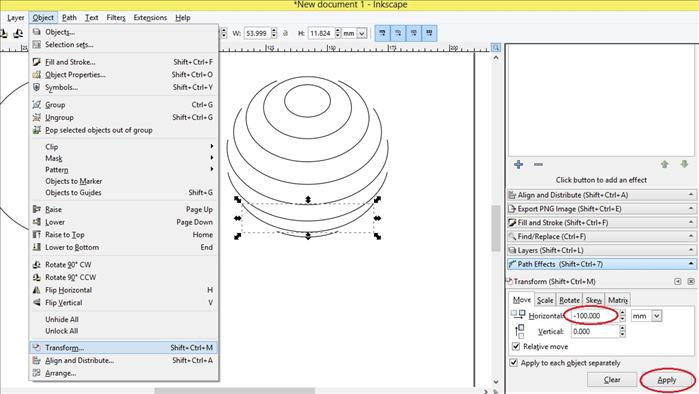Choose Objects to Guides

(x=124, y=193)
